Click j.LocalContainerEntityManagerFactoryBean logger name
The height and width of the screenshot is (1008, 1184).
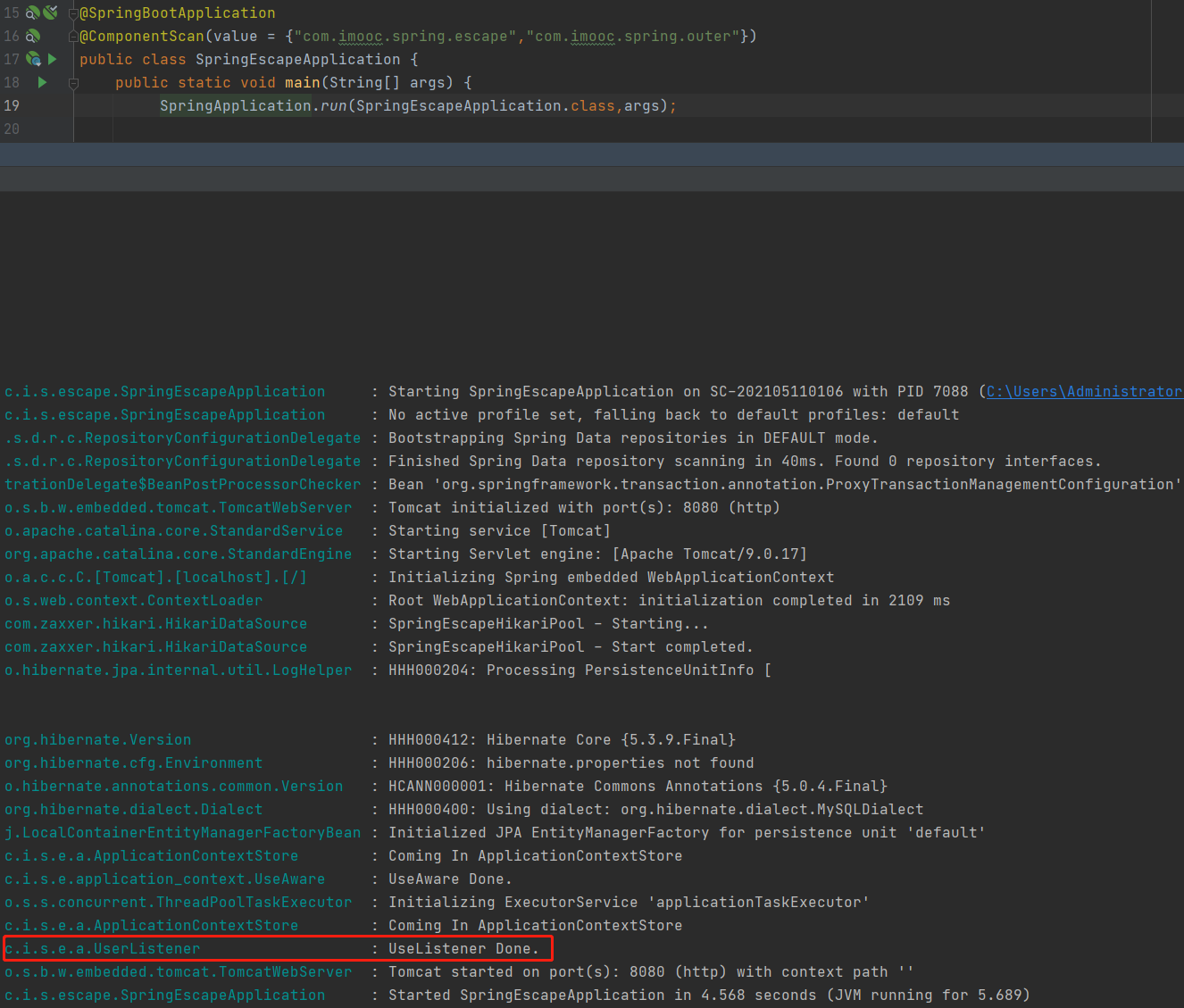pyautogui.click(x=182, y=832)
